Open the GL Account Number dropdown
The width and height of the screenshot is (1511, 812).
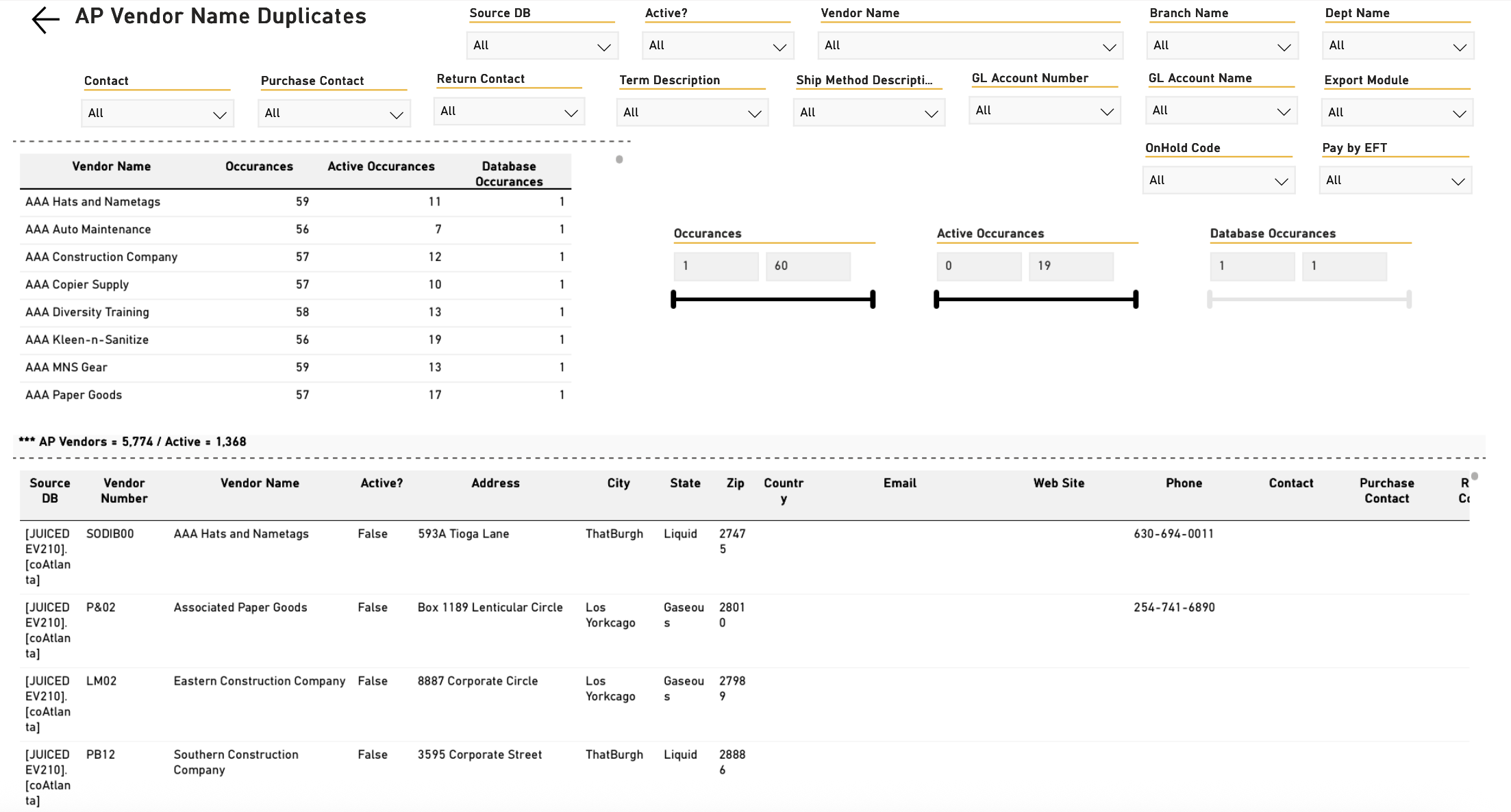pyautogui.click(x=1045, y=111)
